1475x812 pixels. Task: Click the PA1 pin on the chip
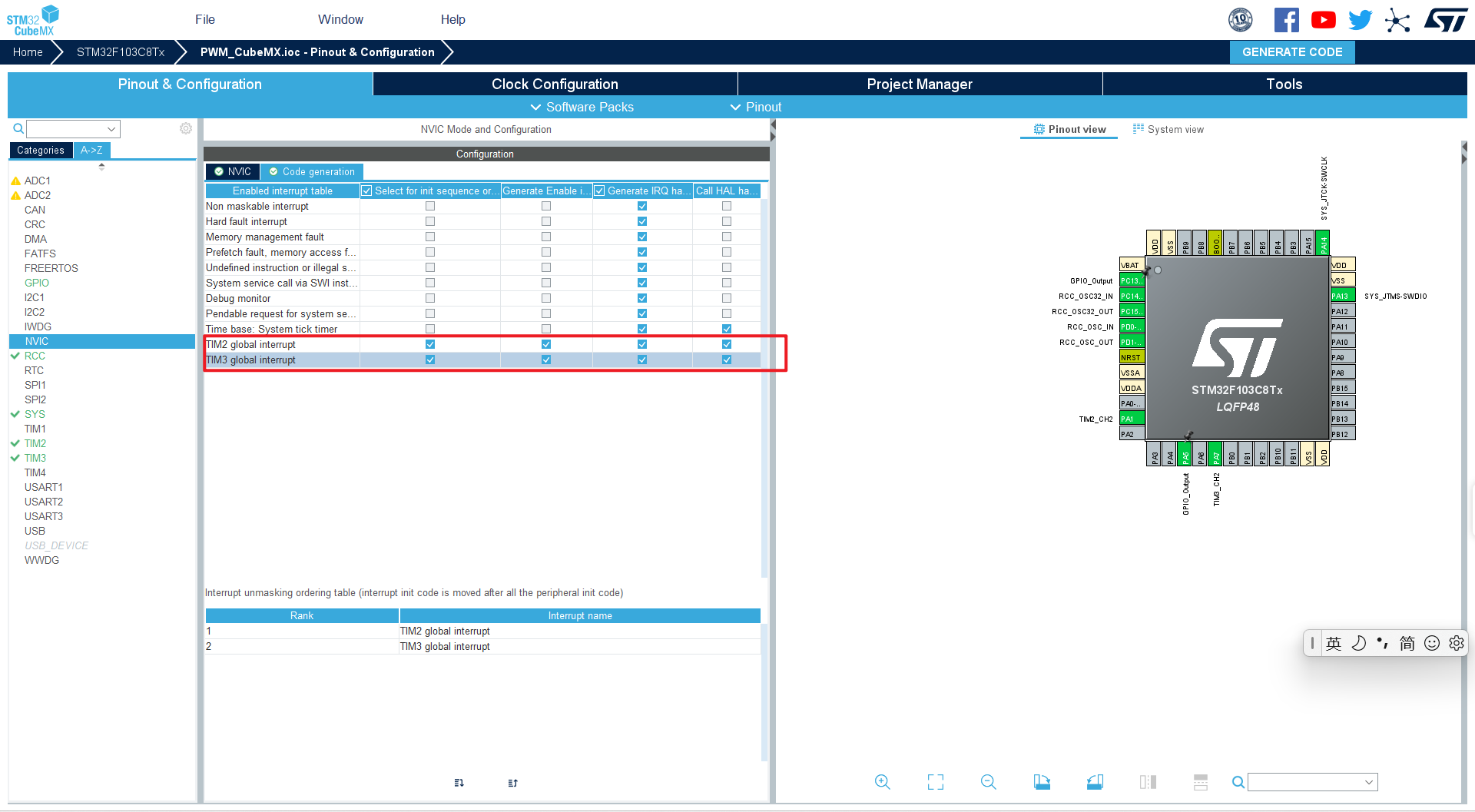pyautogui.click(x=1132, y=419)
